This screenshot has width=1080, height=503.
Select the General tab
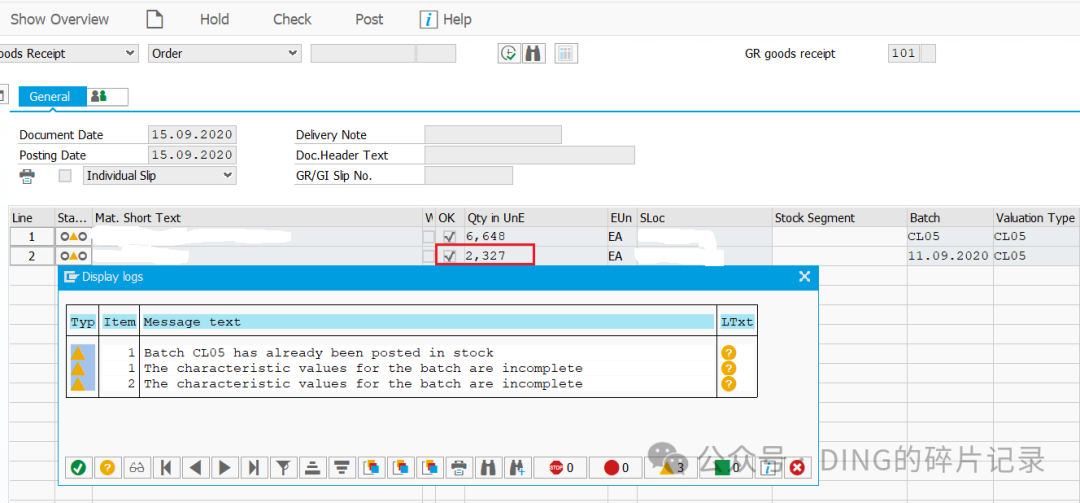click(x=50, y=96)
